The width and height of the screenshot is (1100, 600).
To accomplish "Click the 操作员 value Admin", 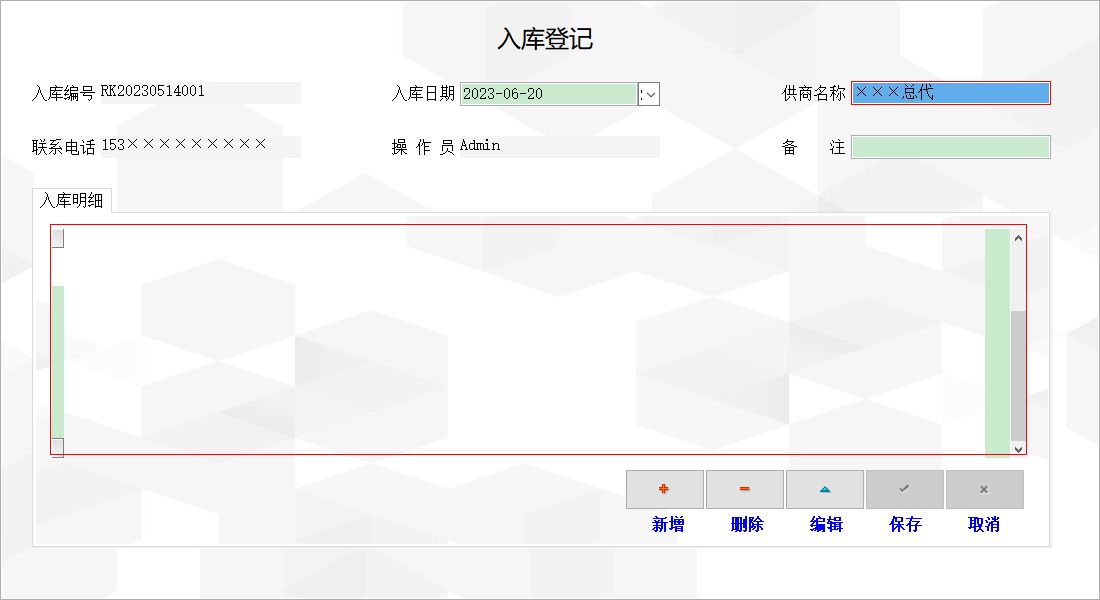I will point(480,146).
